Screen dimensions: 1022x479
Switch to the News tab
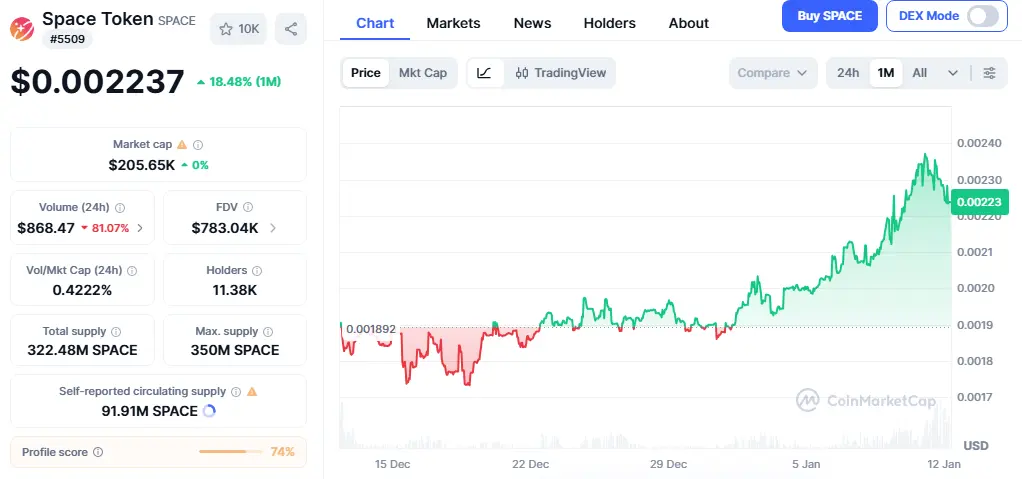coord(533,23)
